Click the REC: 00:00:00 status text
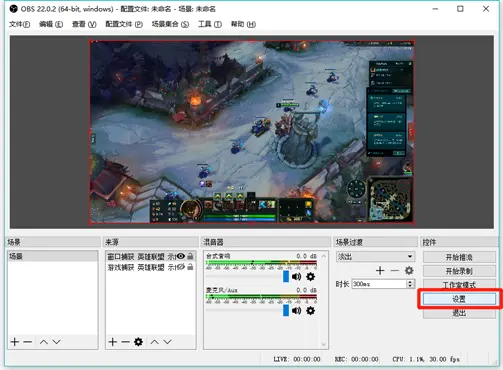The image size is (503, 370). click(356, 359)
